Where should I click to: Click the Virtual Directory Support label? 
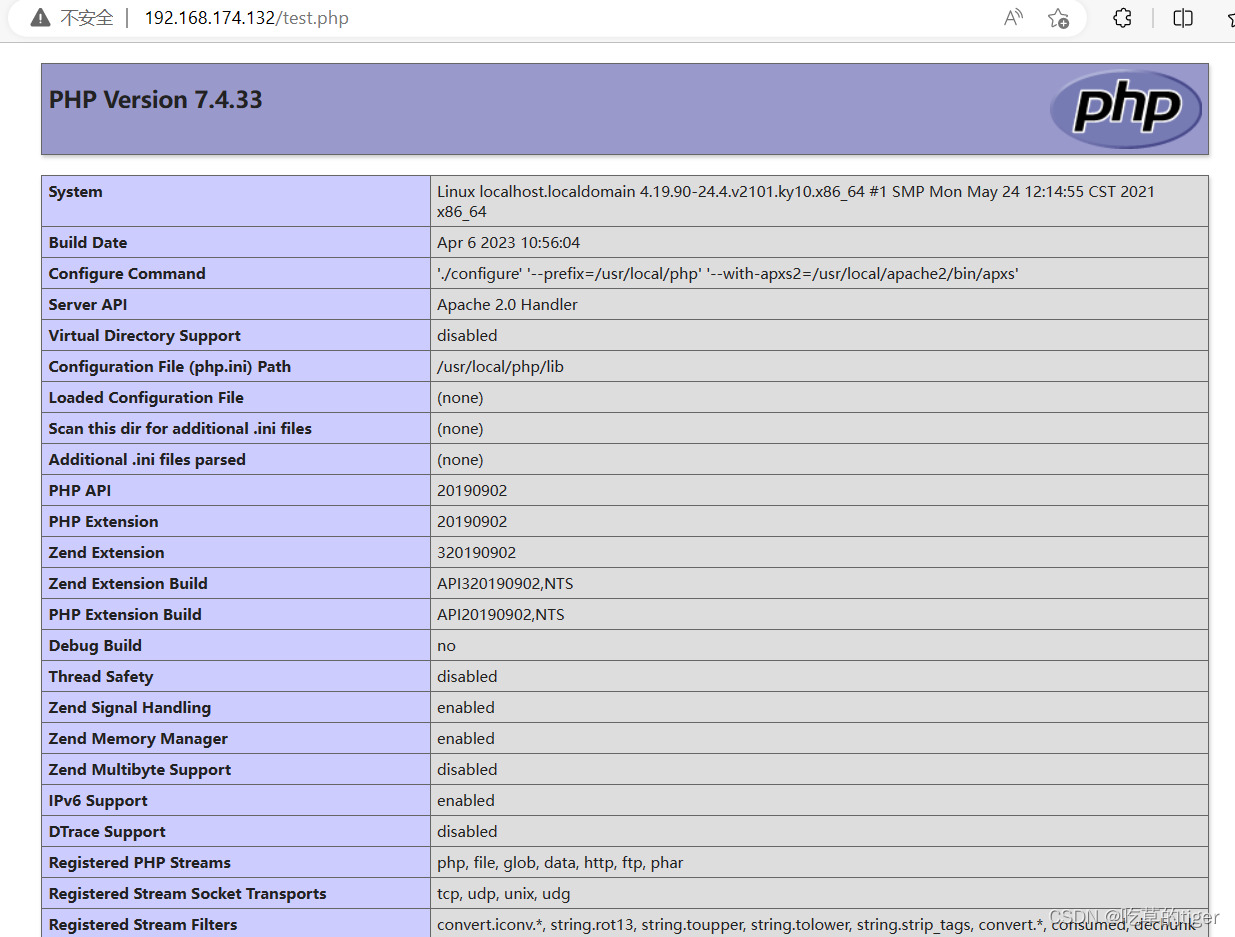point(145,335)
